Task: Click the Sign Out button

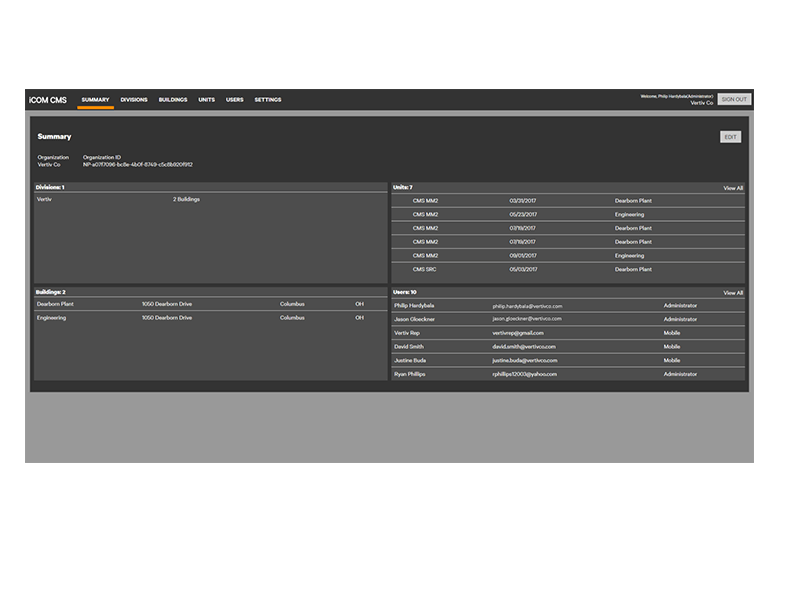Action: [x=734, y=99]
